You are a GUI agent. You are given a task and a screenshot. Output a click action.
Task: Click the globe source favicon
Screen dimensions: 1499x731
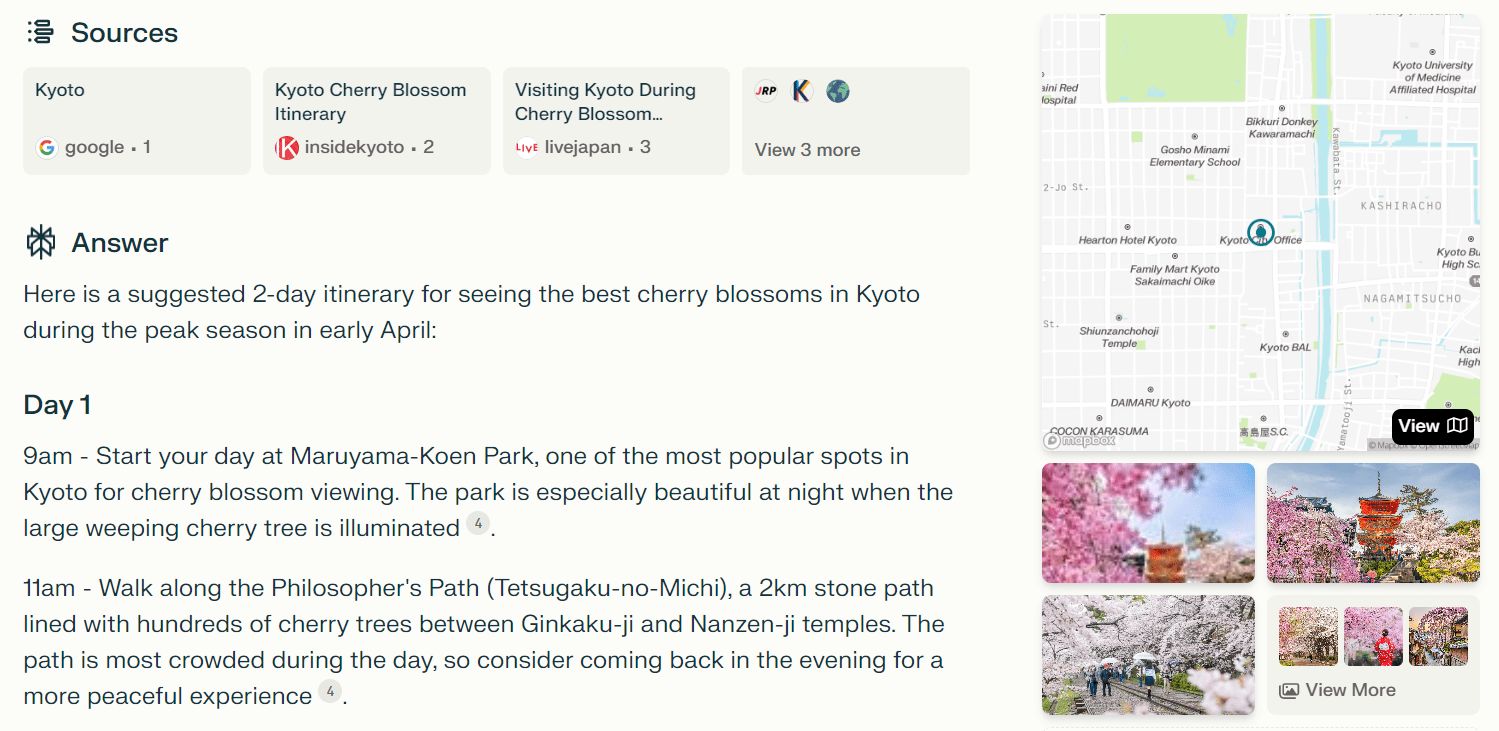tap(838, 91)
